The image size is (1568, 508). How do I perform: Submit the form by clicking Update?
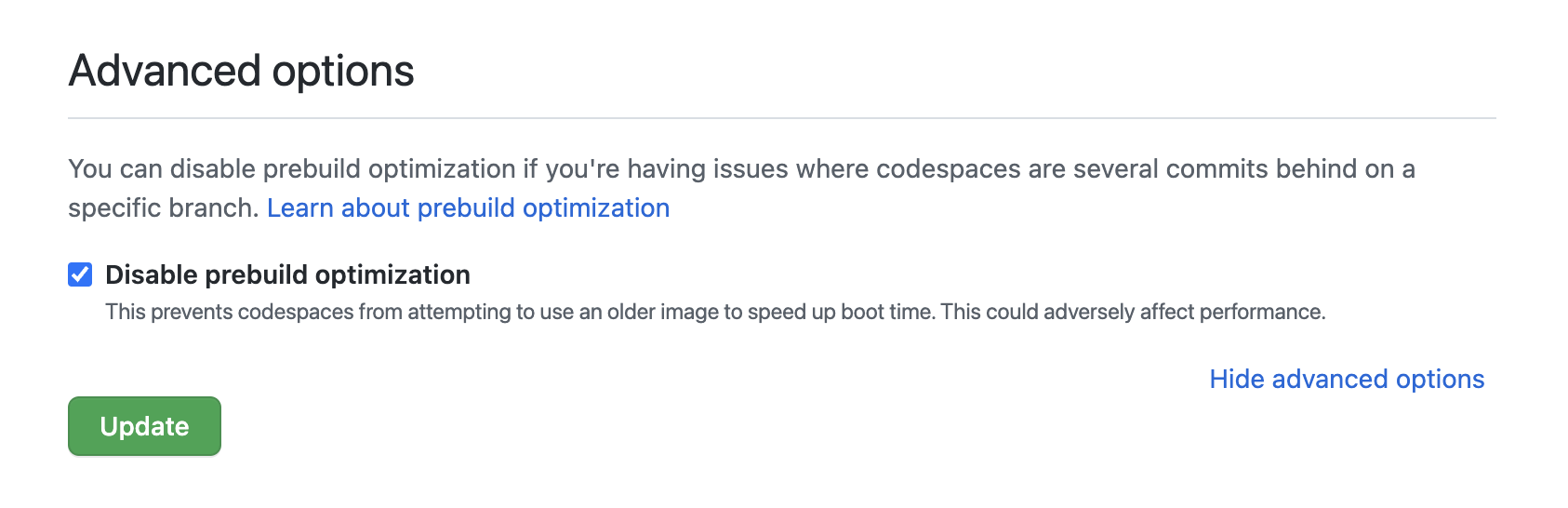pyautogui.click(x=144, y=426)
